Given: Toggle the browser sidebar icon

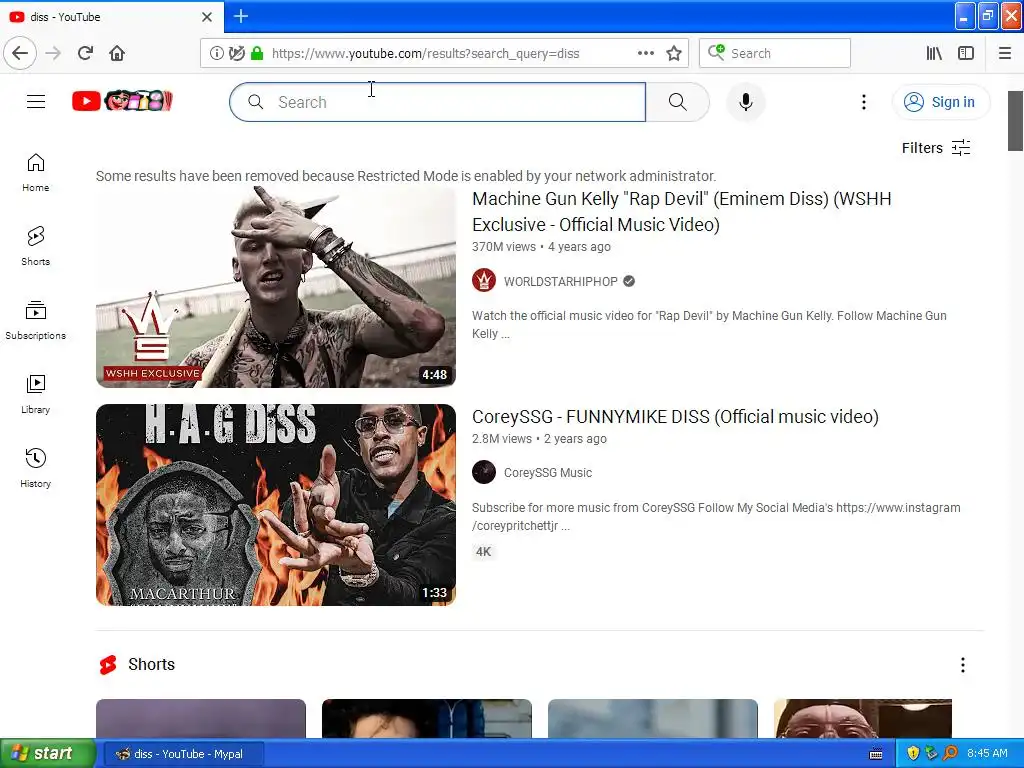Looking at the screenshot, I should pos(966,54).
